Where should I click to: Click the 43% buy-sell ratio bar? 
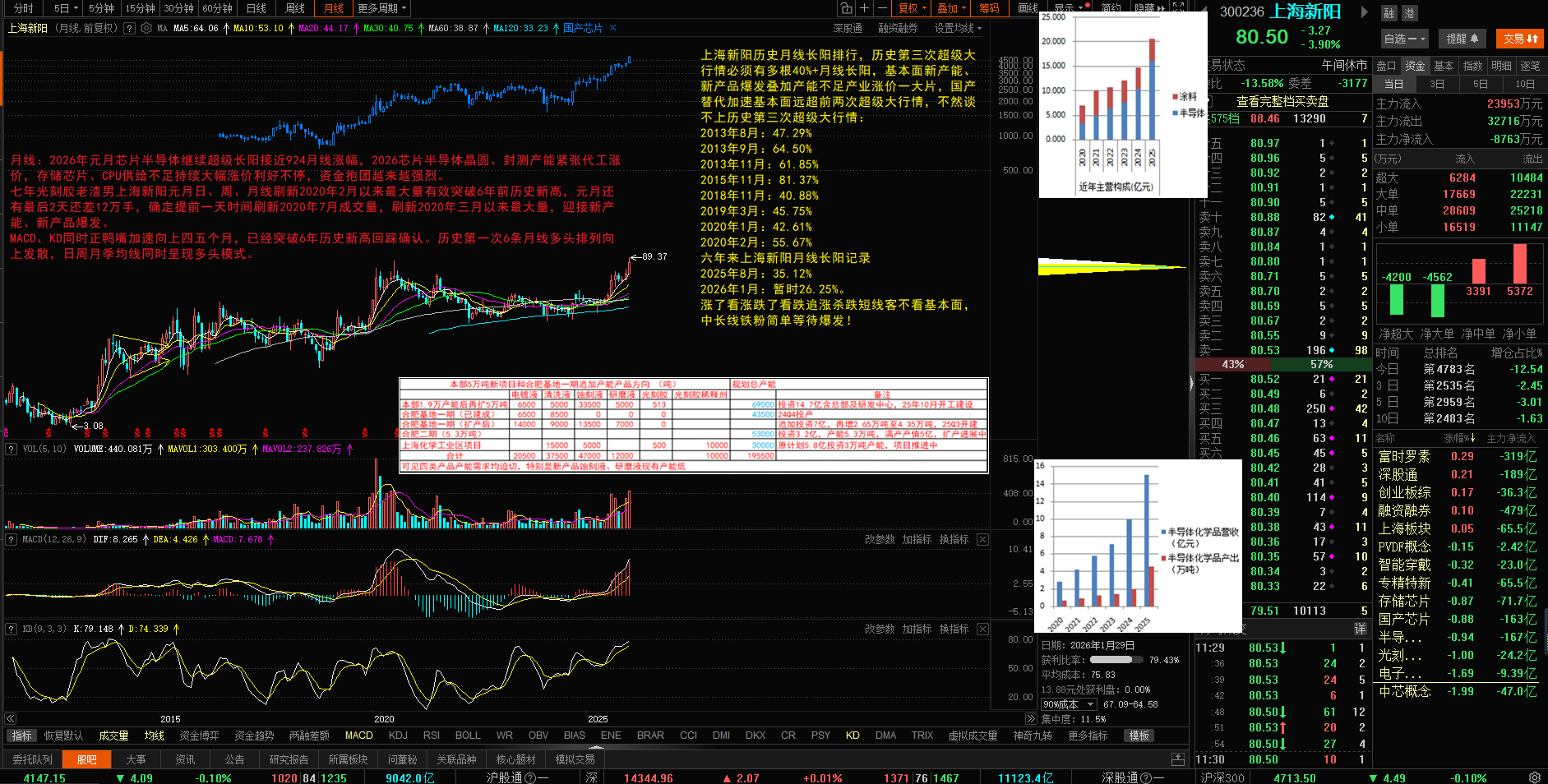coord(1233,364)
